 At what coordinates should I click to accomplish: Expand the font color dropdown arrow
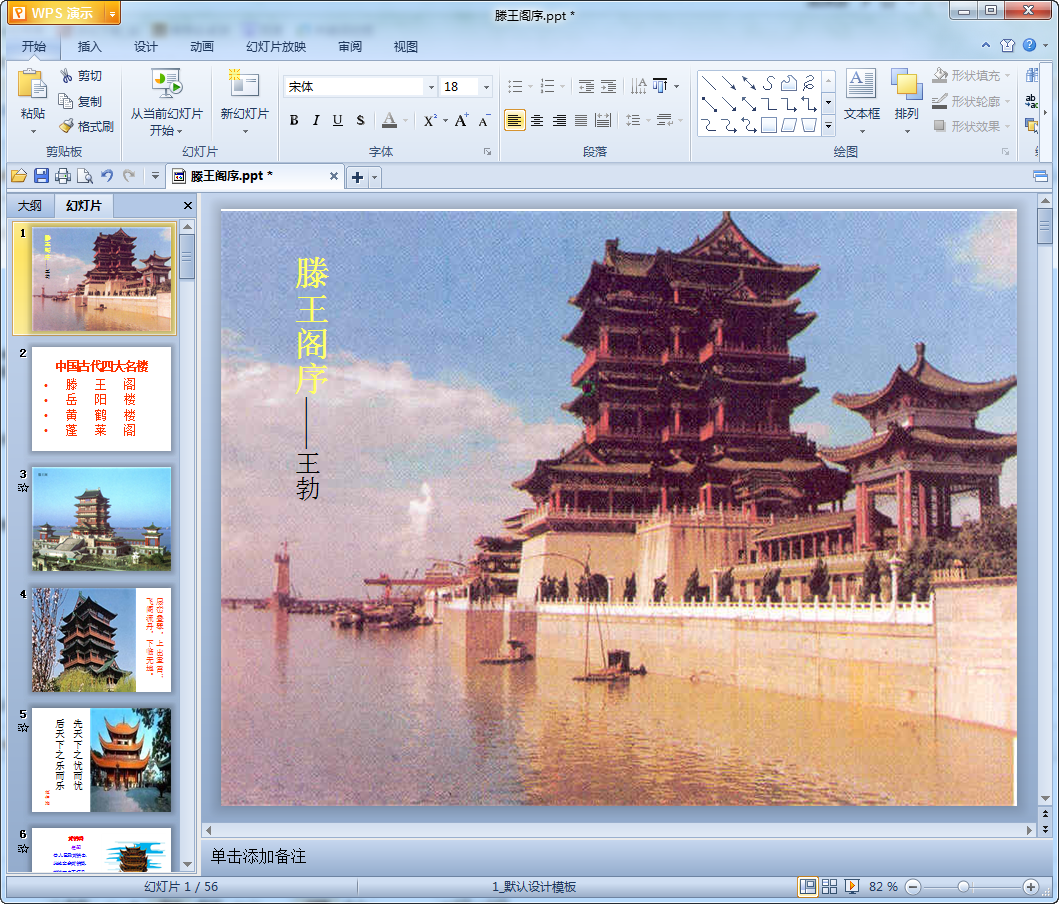pyautogui.click(x=405, y=121)
